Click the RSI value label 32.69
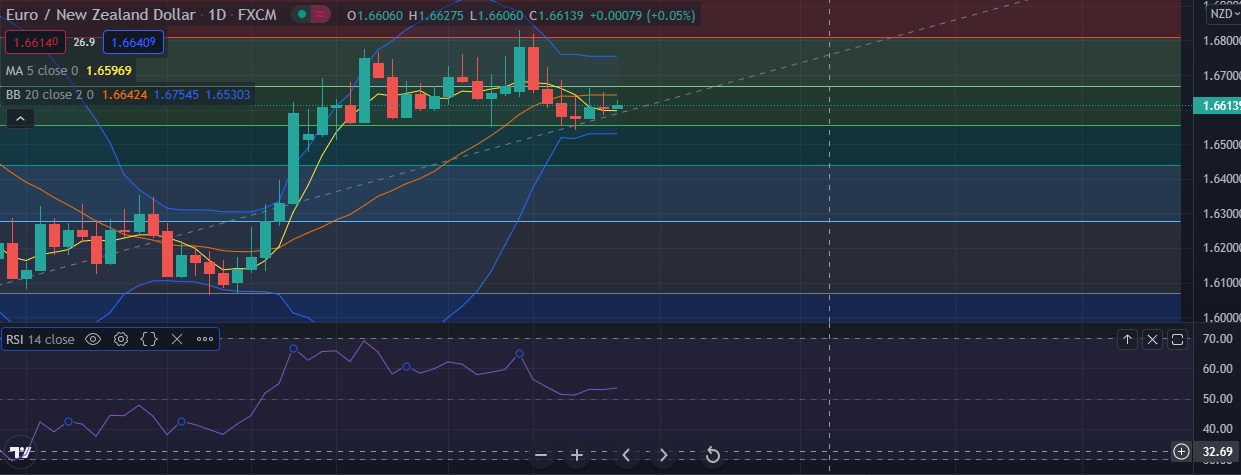 (1217, 452)
